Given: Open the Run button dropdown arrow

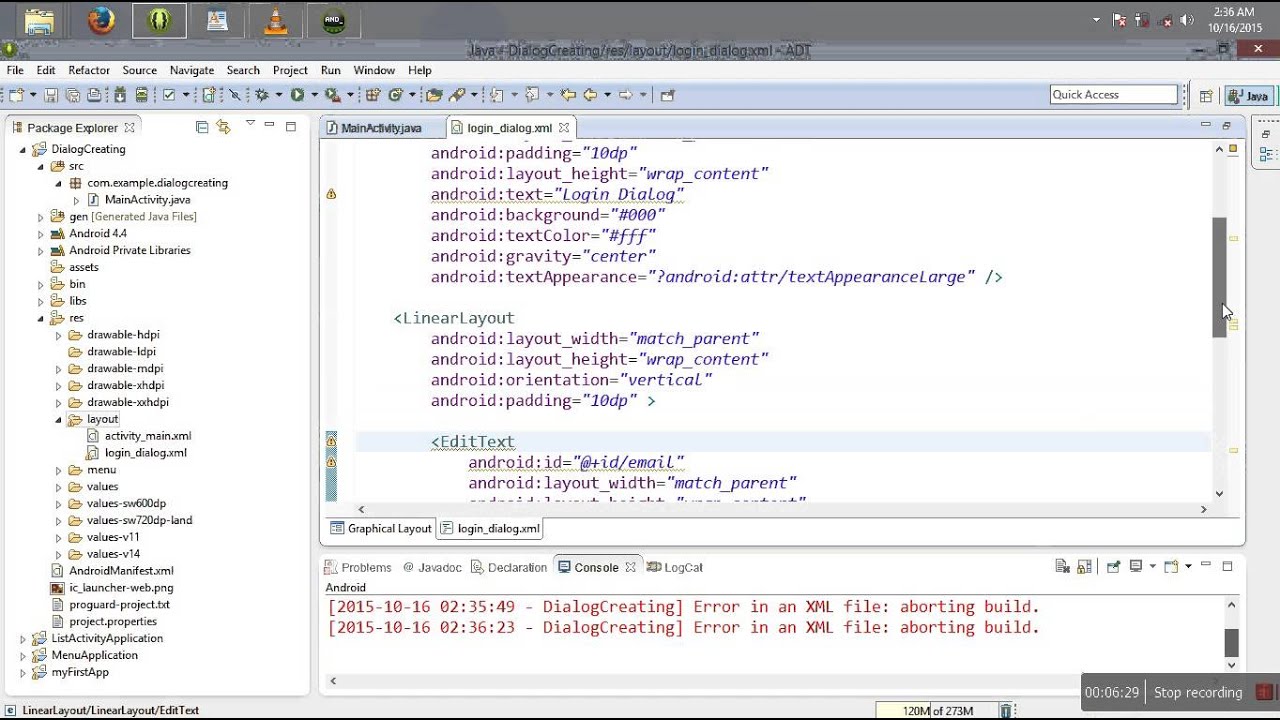Looking at the screenshot, I should point(314,95).
